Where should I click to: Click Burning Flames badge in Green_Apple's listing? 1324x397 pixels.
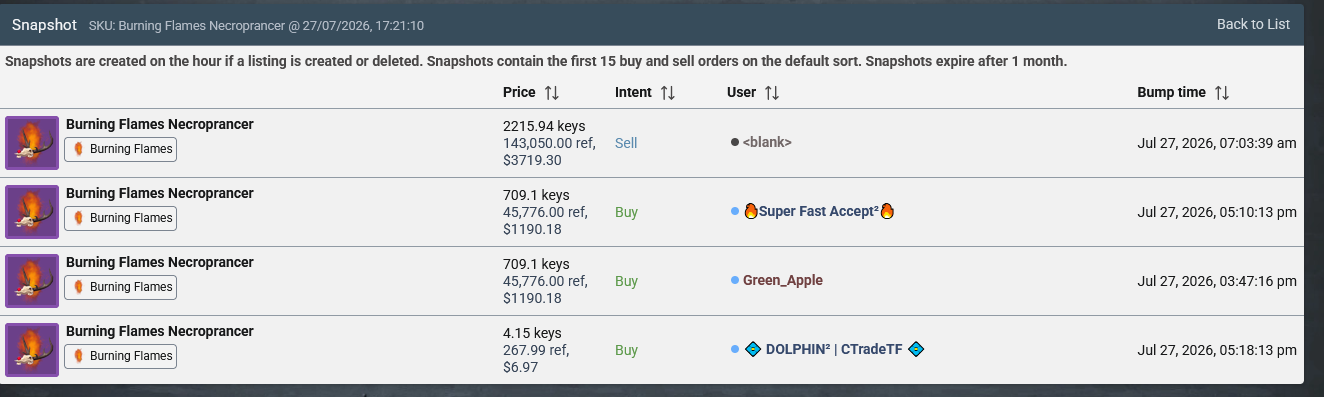click(121, 287)
